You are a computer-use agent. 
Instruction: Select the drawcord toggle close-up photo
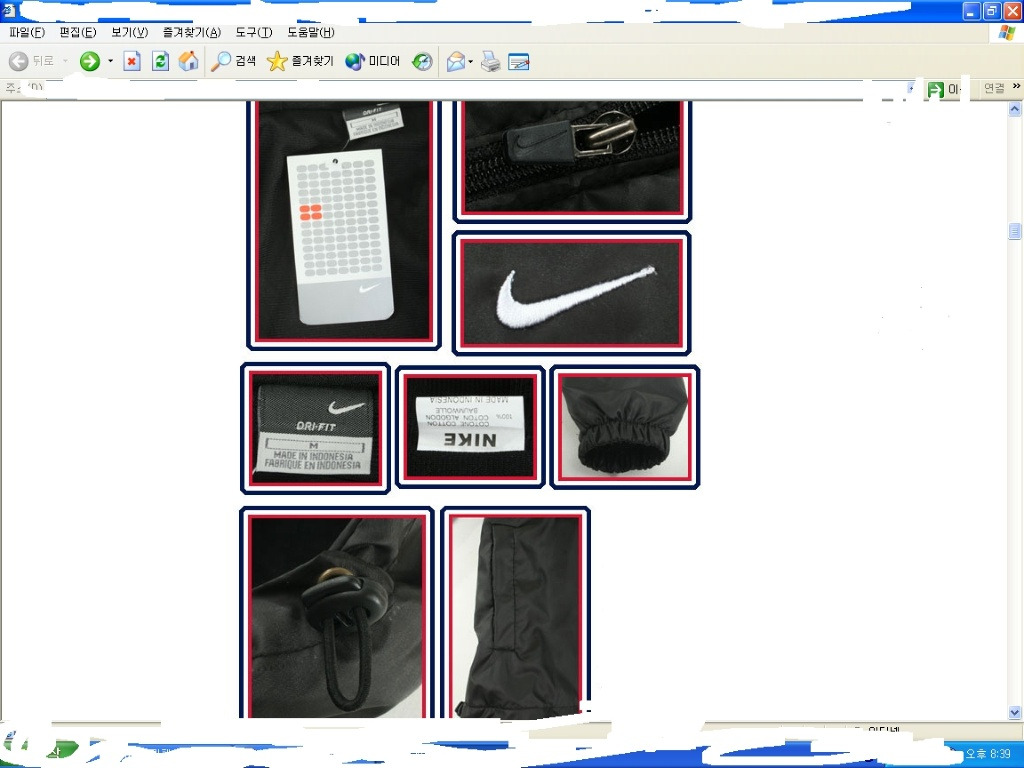[x=337, y=613]
